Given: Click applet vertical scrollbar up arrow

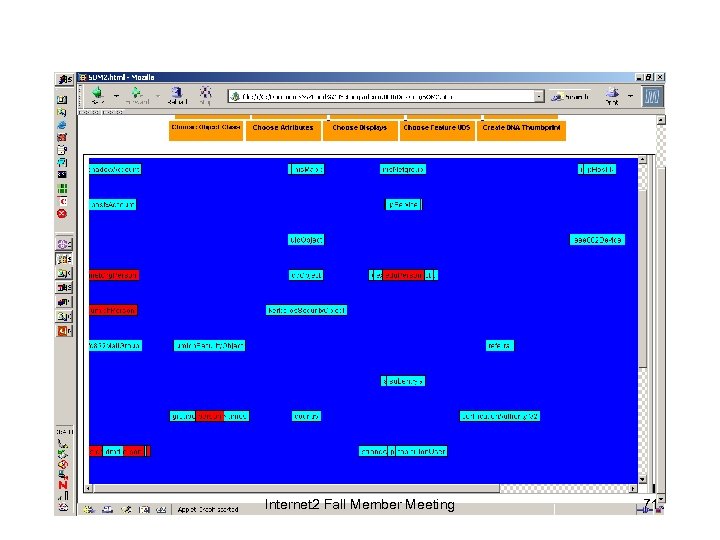Looking at the screenshot, I should click(x=642, y=160).
